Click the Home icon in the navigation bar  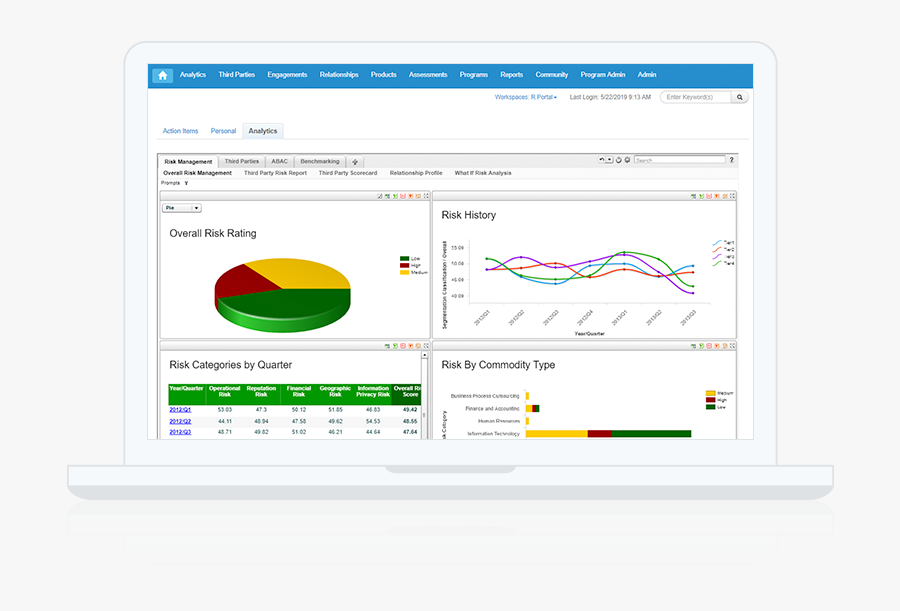[162, 75]
